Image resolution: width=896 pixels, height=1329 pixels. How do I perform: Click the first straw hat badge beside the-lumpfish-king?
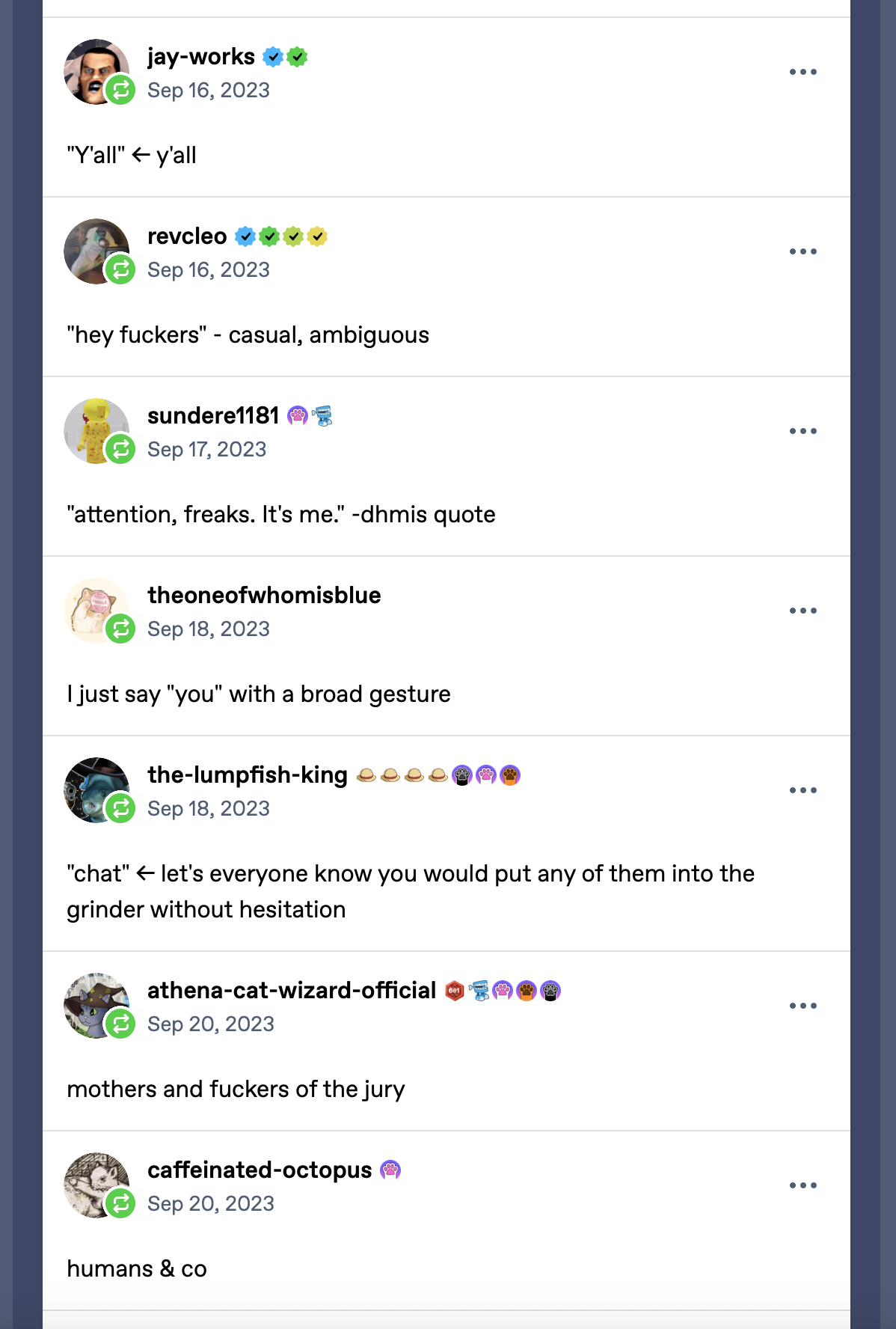point(366,775)
